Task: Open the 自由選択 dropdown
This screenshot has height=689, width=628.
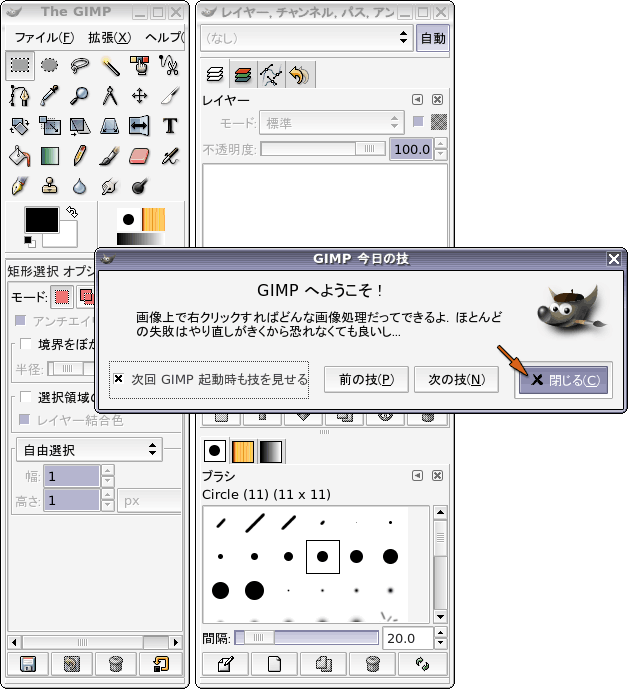Action: [x=89, y=450]
